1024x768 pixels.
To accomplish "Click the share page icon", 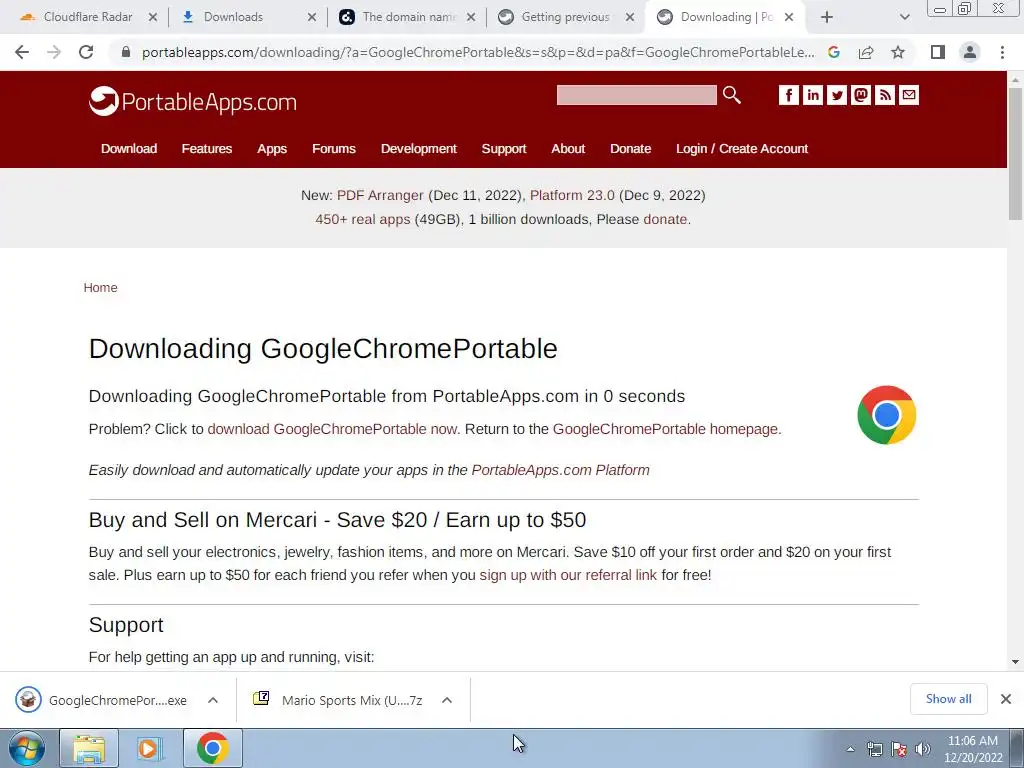I will pos(866,52).
